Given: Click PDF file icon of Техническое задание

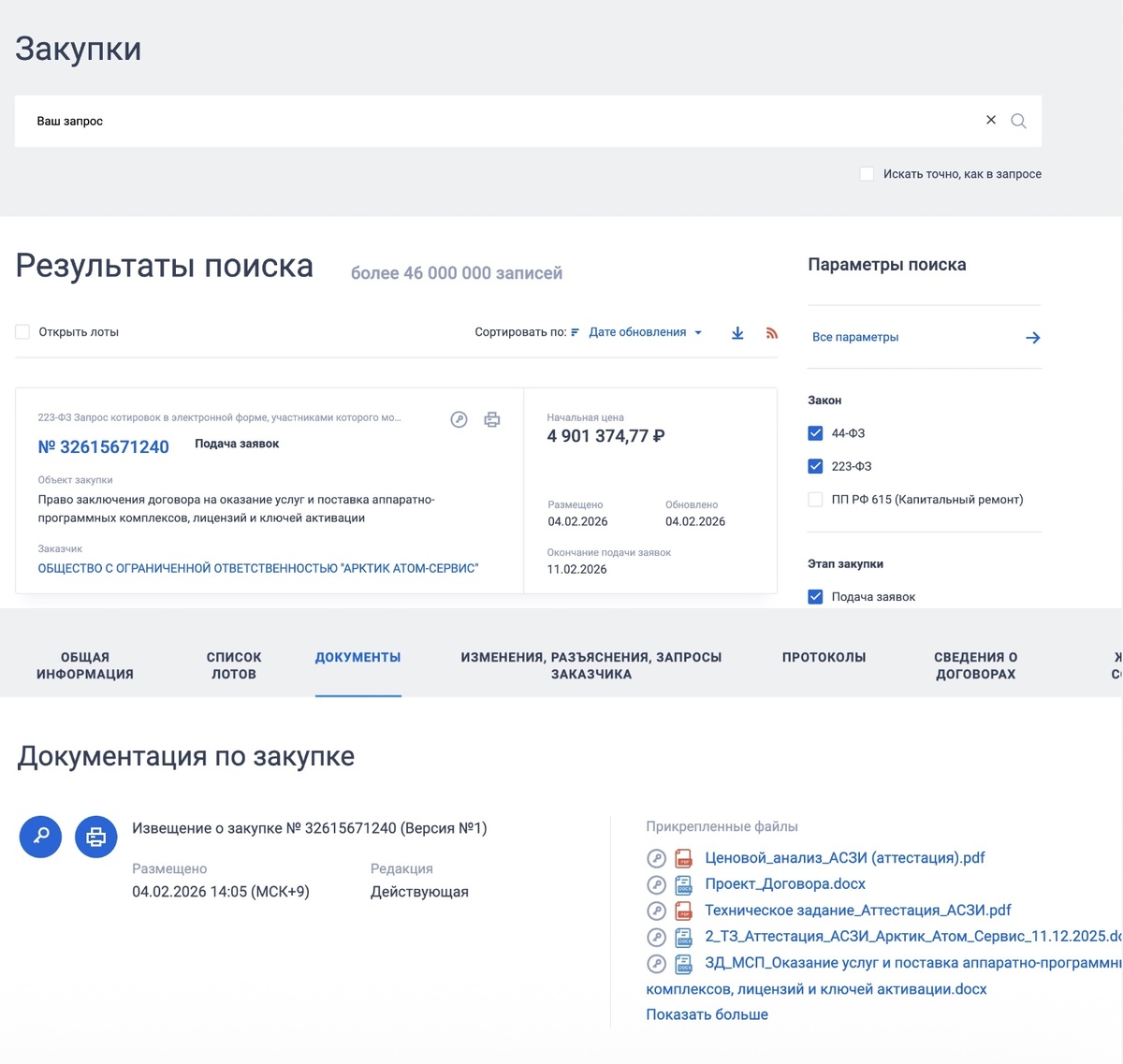Looking at the screenshot, I should (684, 911).
